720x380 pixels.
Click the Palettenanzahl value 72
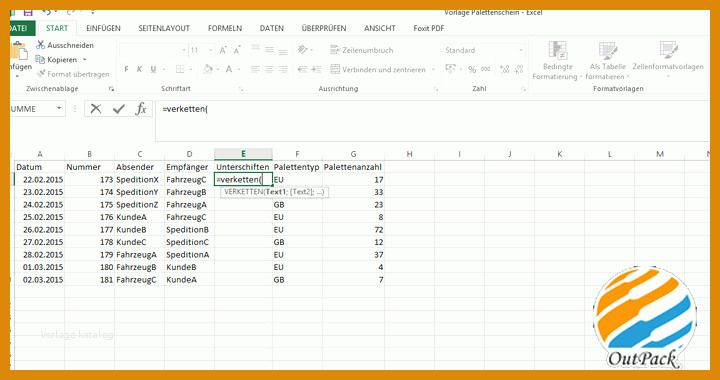pyautogui.click(x=353, y=229)
